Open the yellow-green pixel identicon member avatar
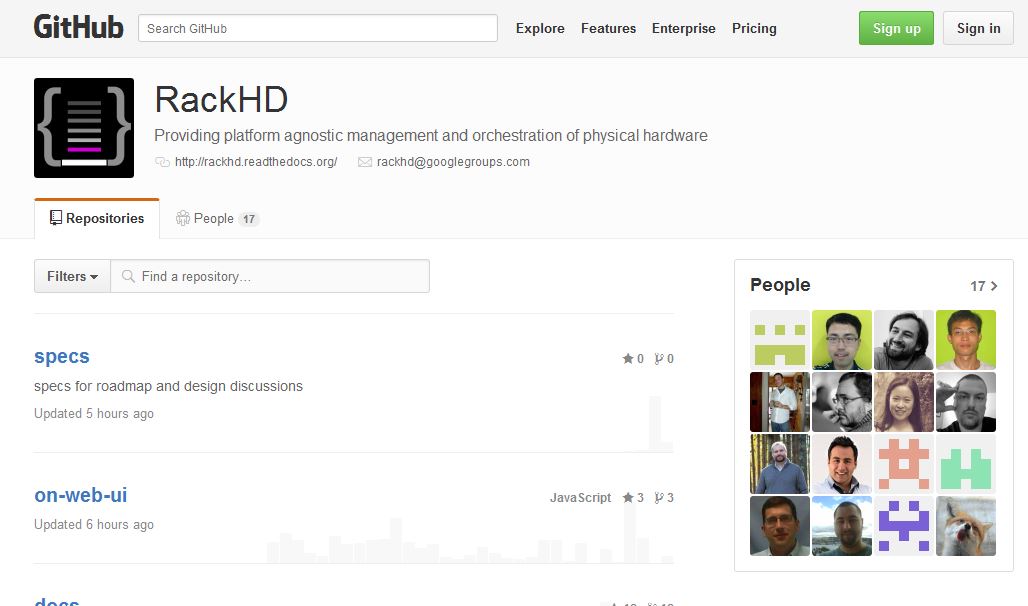The height and width of the screenshot is (606, 1028). point(780,340)
